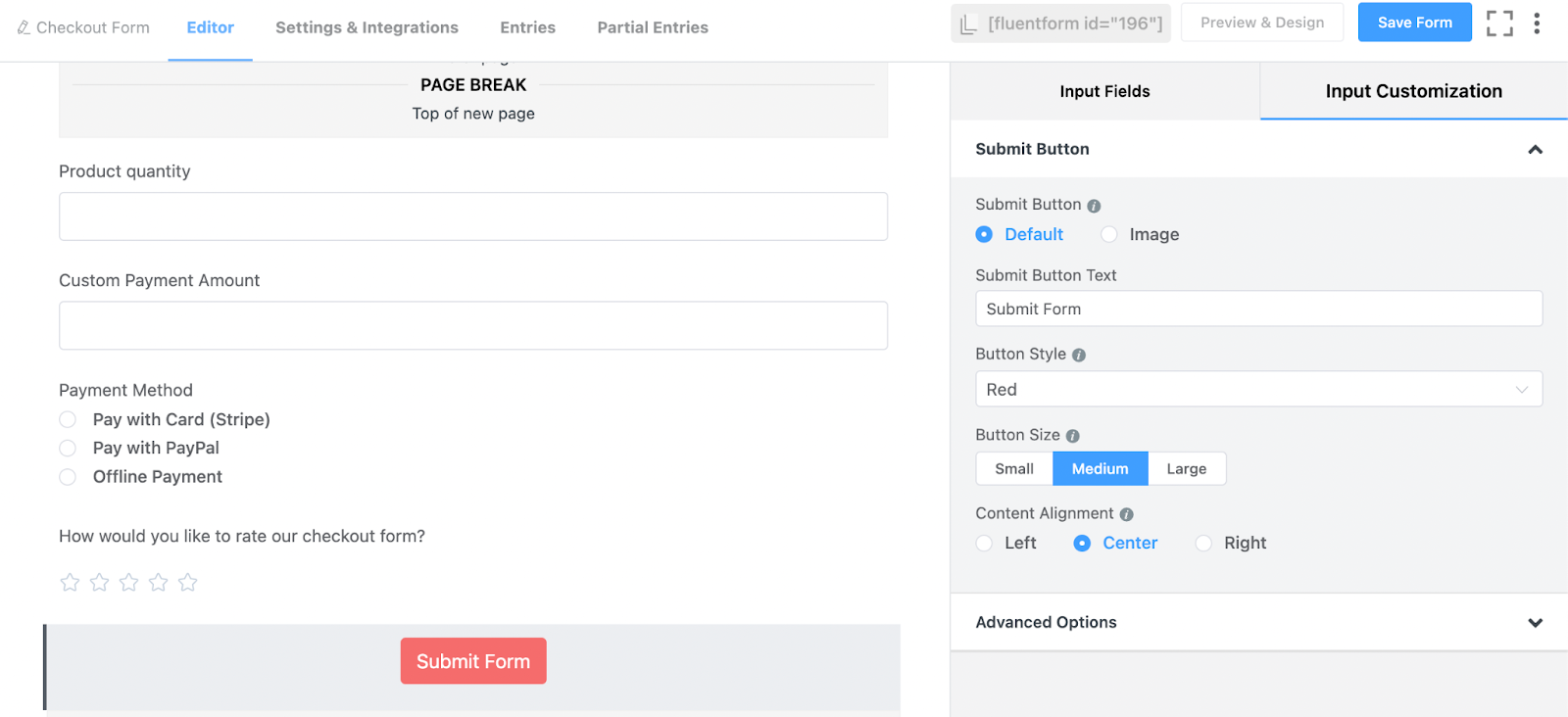This screenshot has width=1568, height=717.
Task: Click the Button Style info icon
Action: tap(1079, 356)
